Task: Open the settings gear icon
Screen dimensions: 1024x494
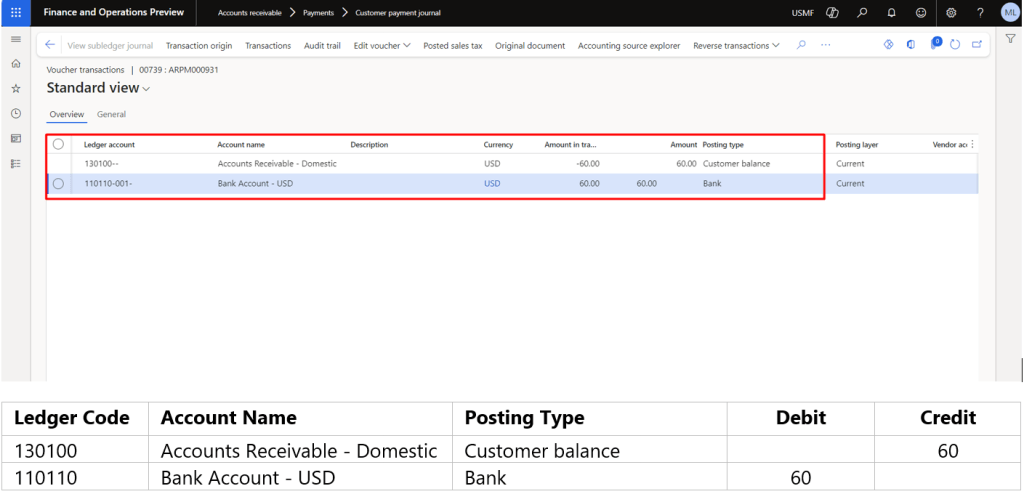Action: pyautogui.click(x=951, y=12)
